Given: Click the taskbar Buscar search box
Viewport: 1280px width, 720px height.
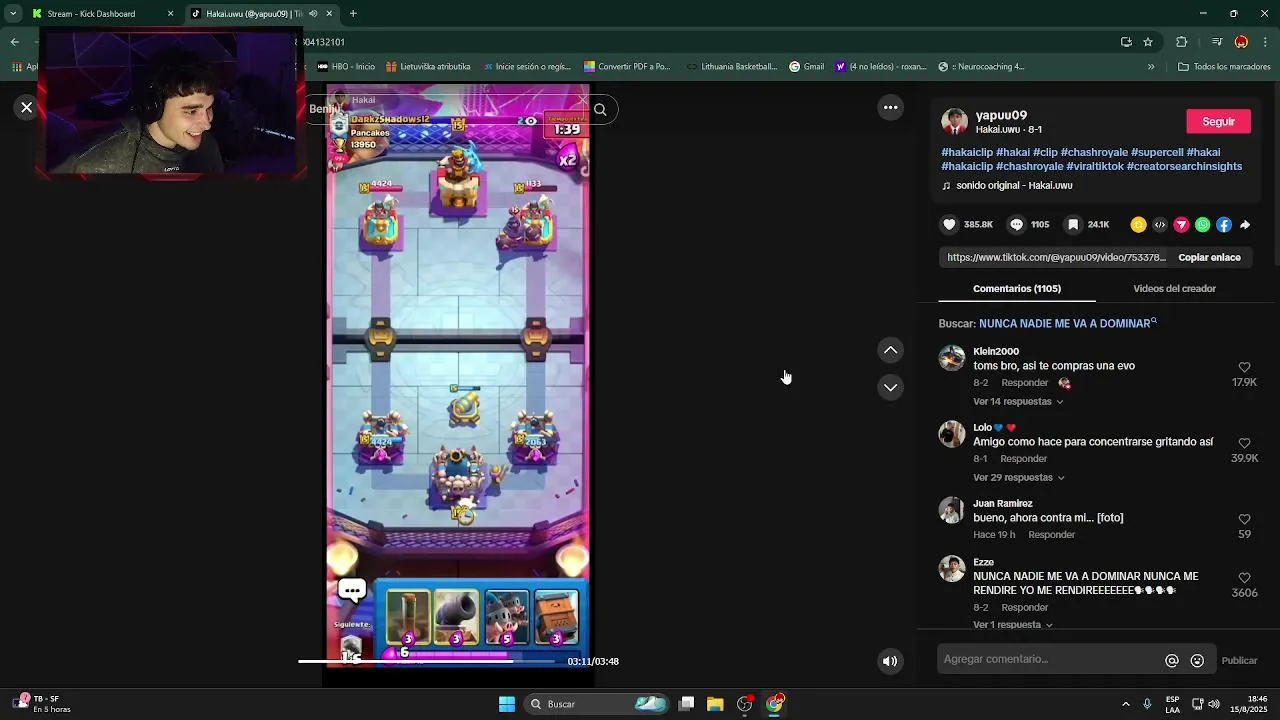Looking at the screenshot, I should pos(598,704).
